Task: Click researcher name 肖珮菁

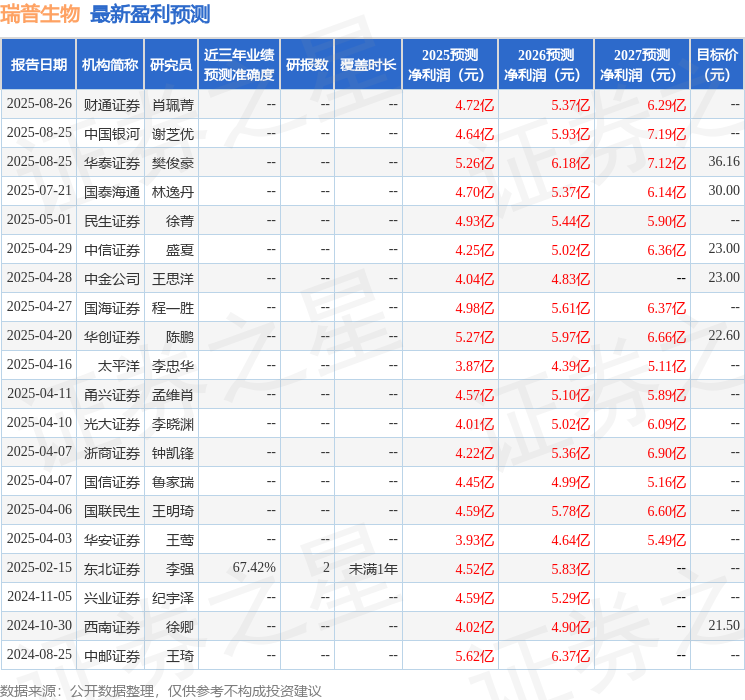Action: tap(173, 105)
